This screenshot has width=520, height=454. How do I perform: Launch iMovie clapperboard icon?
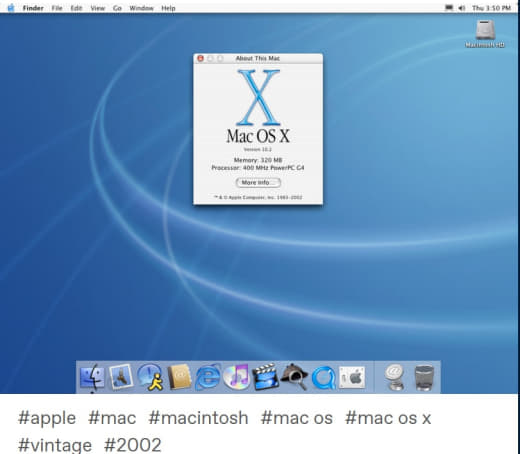(266, 377)
